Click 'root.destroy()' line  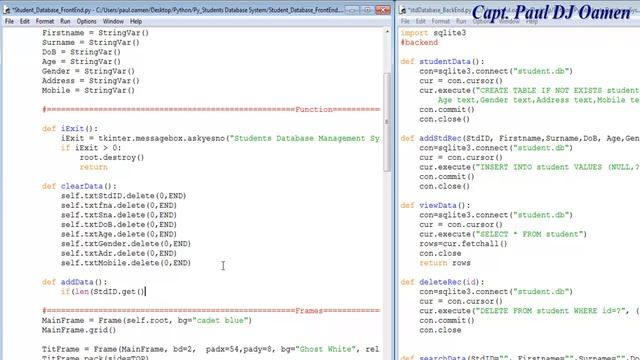[112, 157]
